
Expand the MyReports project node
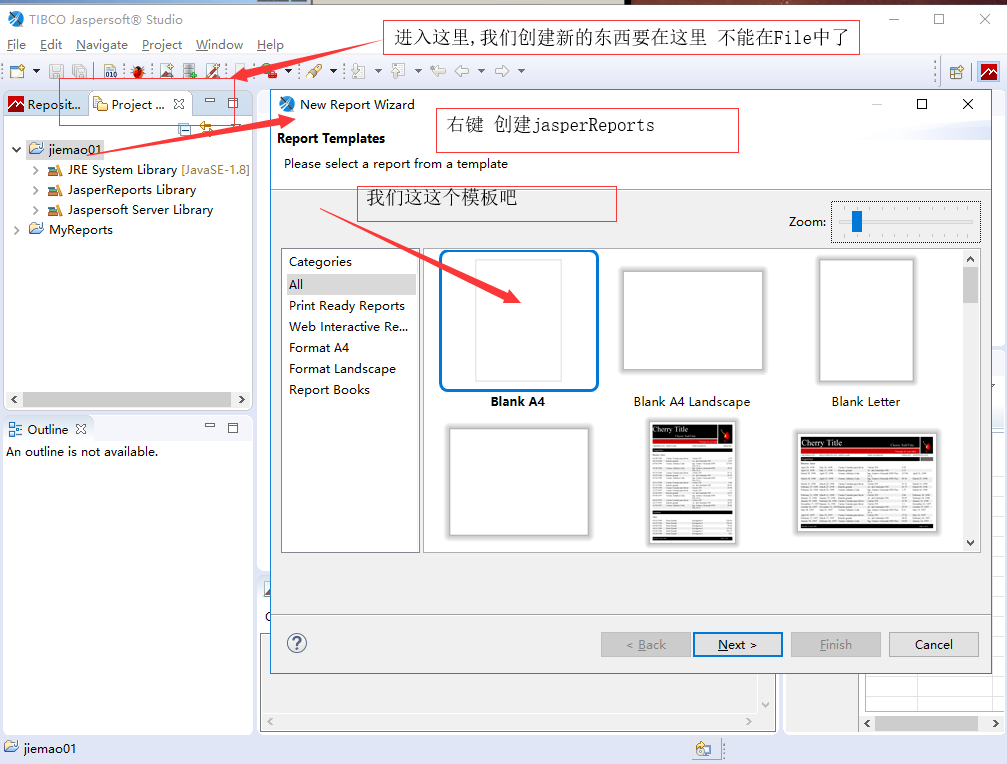pyautogui.click(x=16, y=230)
